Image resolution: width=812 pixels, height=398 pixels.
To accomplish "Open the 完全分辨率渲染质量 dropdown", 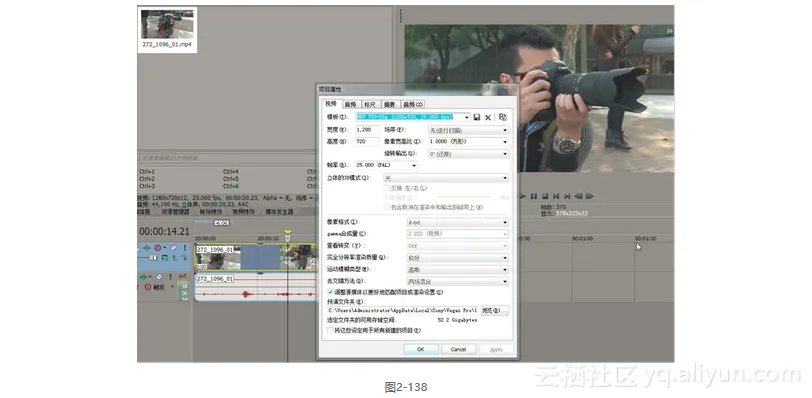I will click(458, 258).
